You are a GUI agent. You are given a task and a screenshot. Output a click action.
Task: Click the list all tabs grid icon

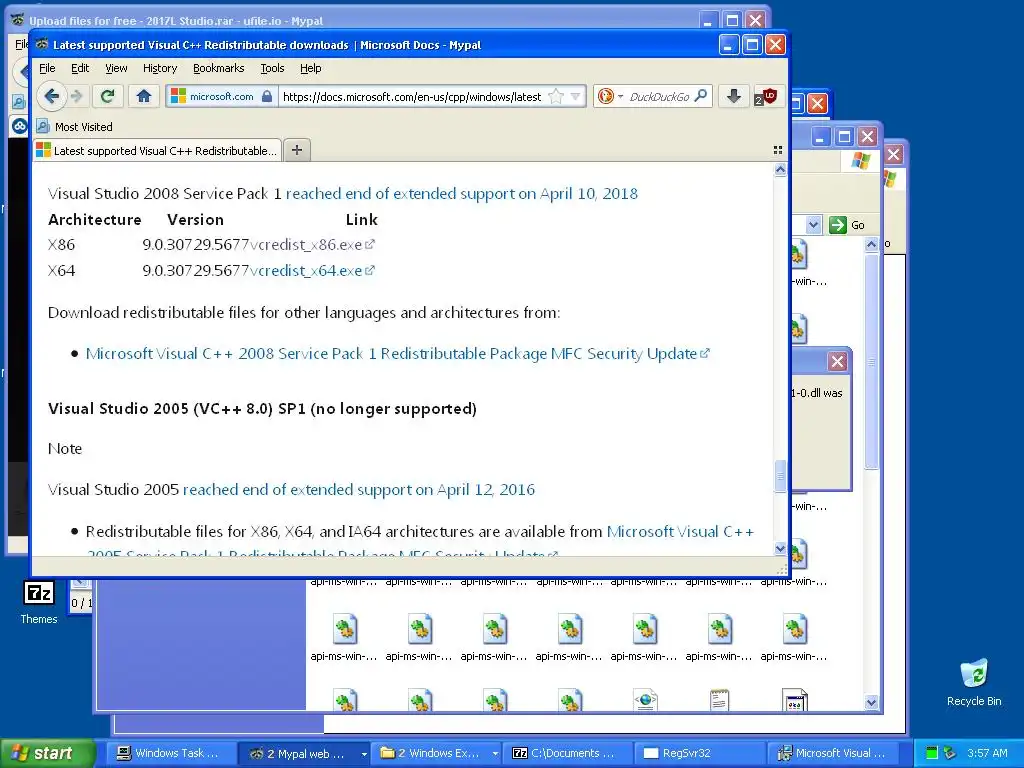click(778, 150)
